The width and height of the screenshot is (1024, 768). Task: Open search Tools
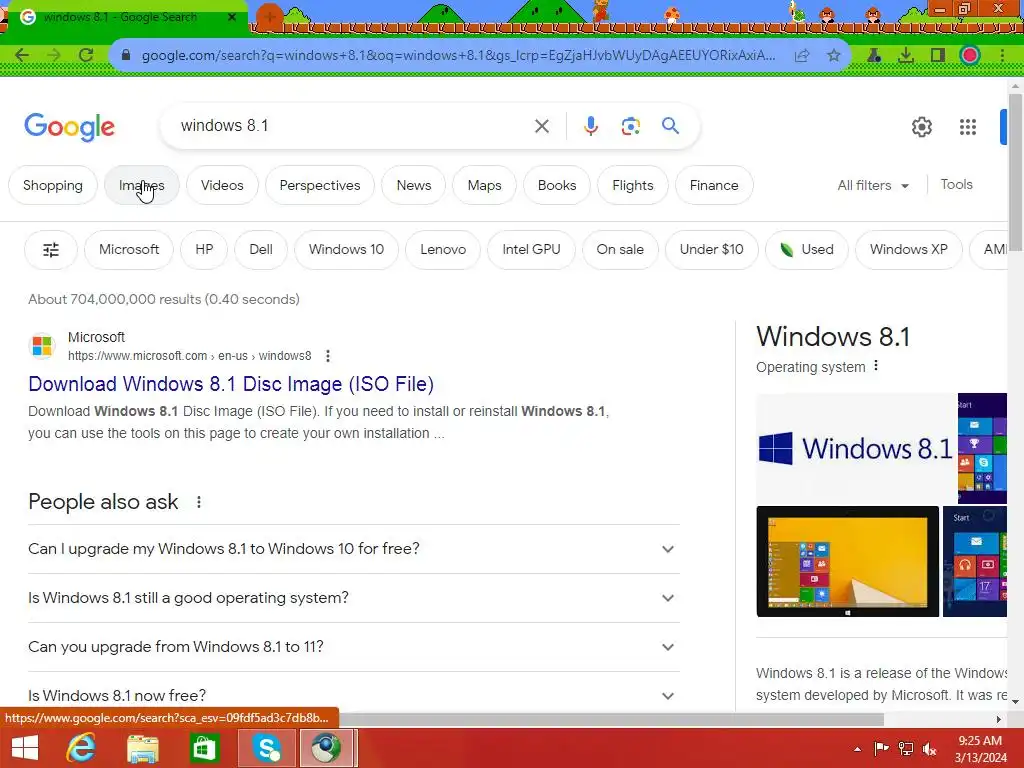pyautogui.click(x=956, y=185)
